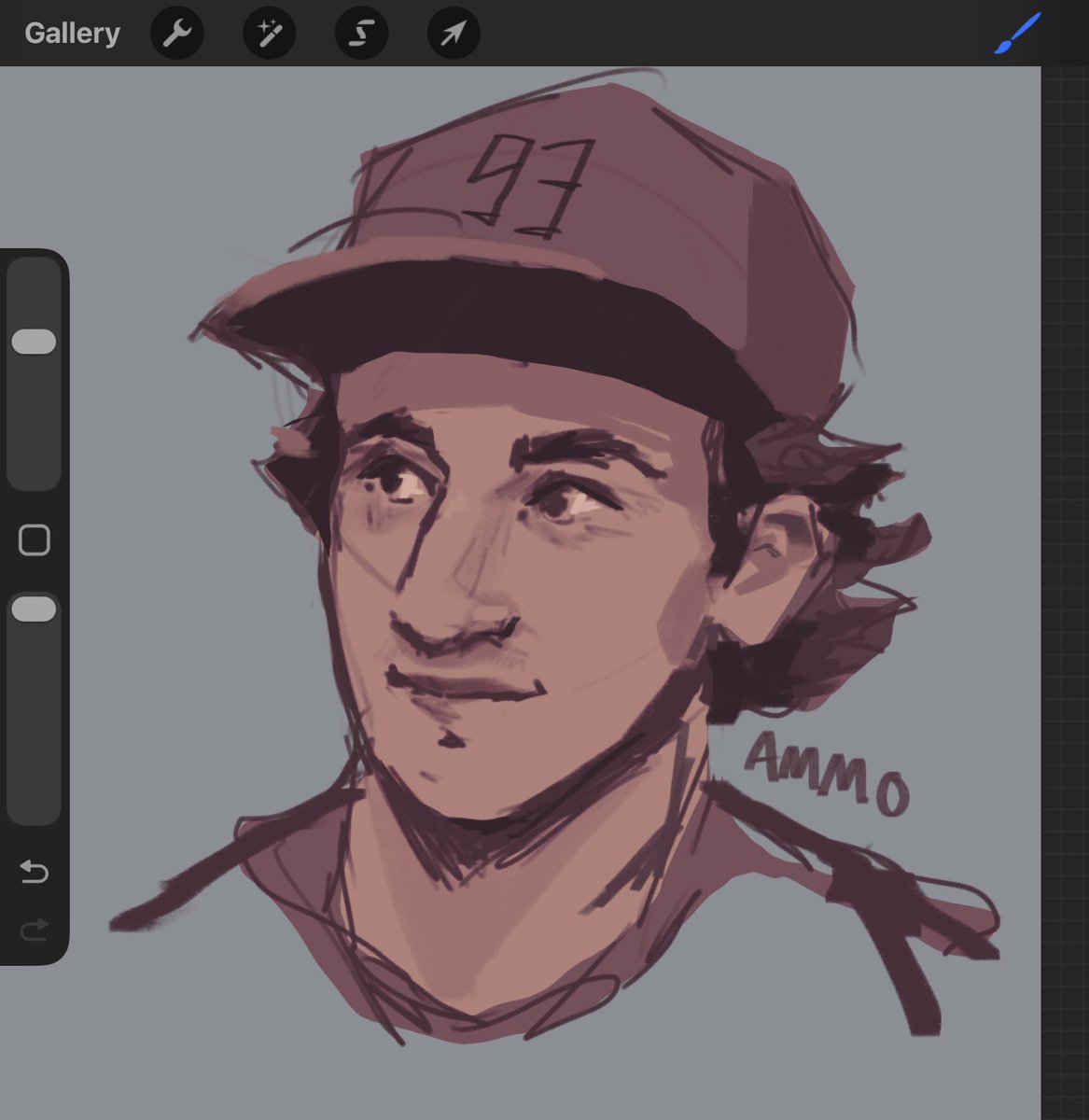Tap the Modify square button in sidebar
This screenshot has width=1089, height=1120.
pos(35,539)
